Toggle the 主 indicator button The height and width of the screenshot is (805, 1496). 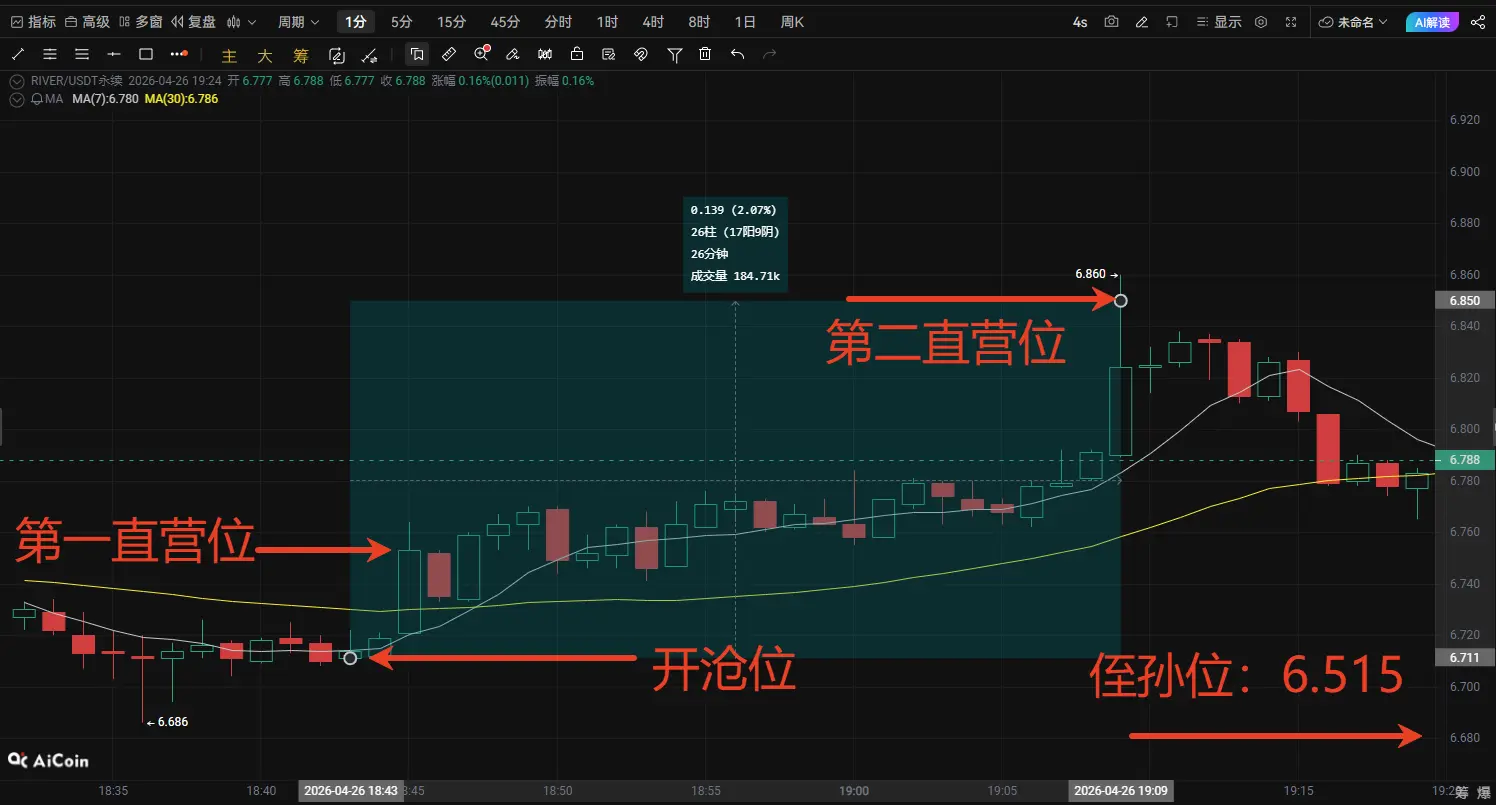(229, 55)
